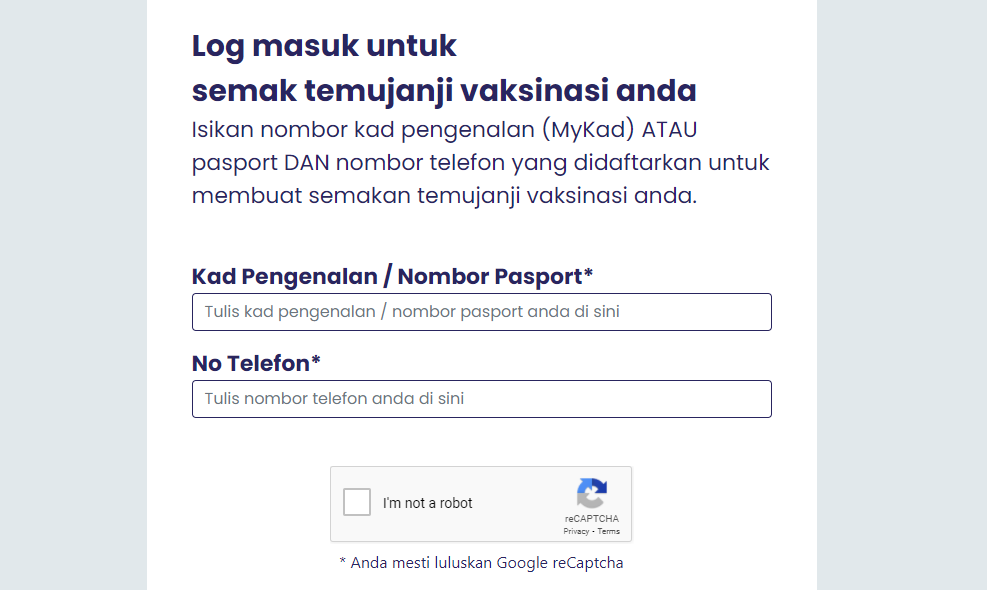Click the grey page margin right of form
The width and height of the screenshot is (987, 590).
click(x=902, y=300)
